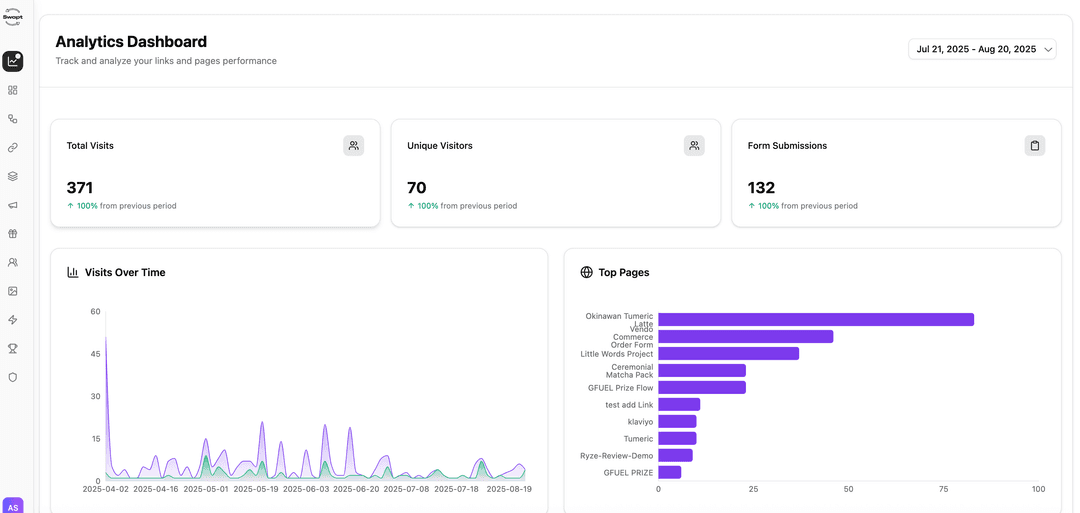Open the gift box sidebar icon
1080x513 pixels.
(x=13, y=234)
